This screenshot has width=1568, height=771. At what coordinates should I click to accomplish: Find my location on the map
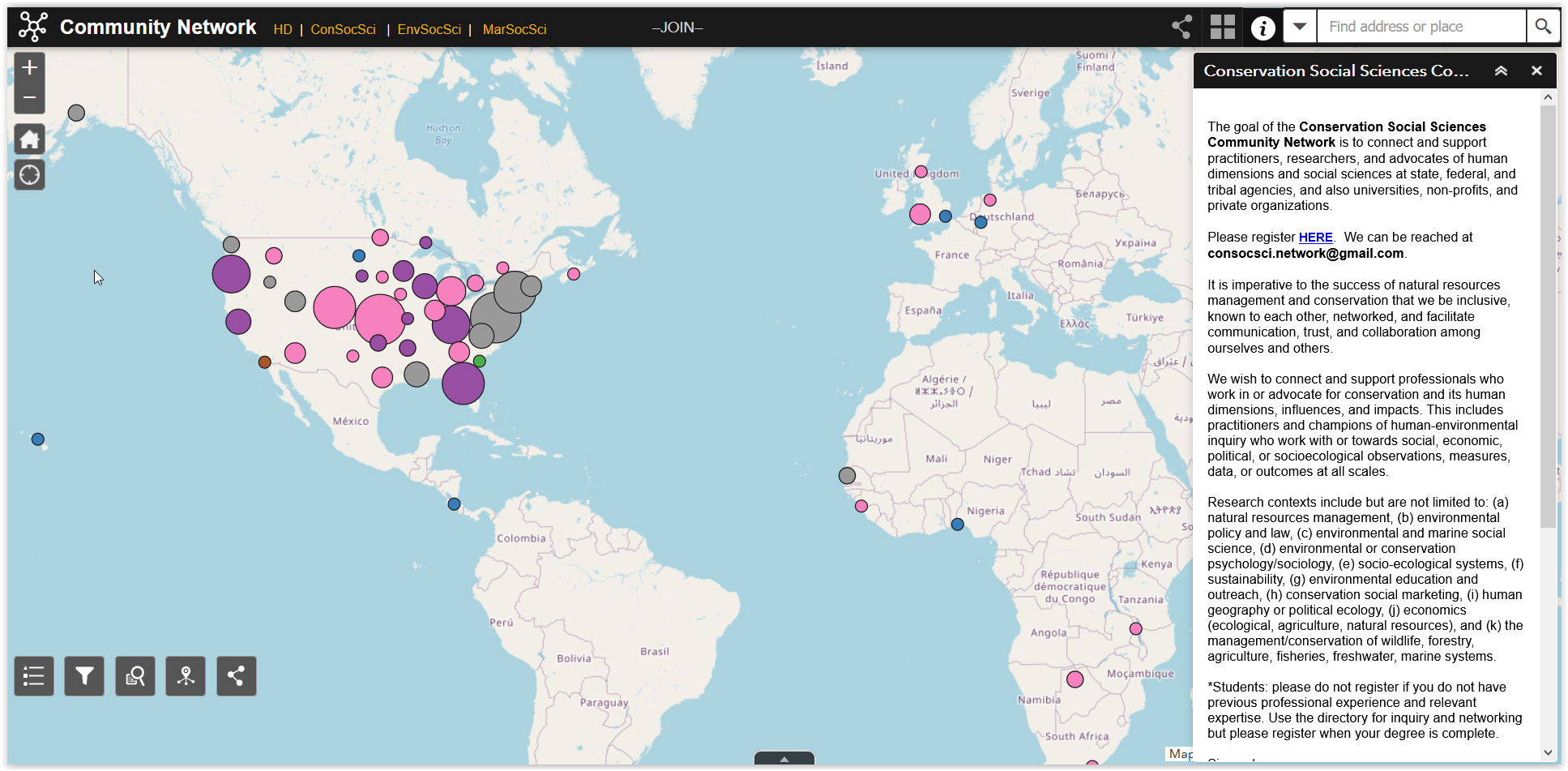(x=30, y=175)
